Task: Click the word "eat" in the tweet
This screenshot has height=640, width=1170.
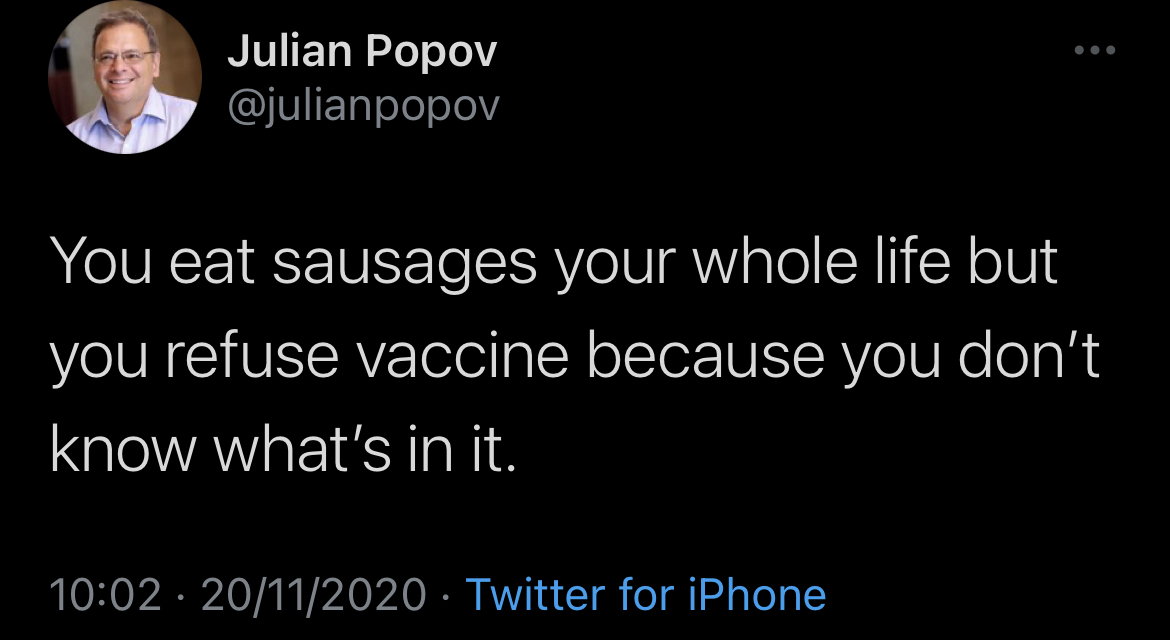Action: coord(195,262)
